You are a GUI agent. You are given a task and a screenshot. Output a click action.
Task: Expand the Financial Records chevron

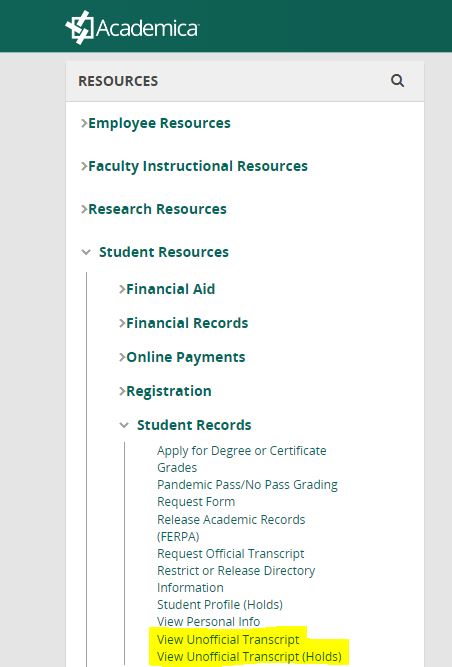tap(122, 323)
